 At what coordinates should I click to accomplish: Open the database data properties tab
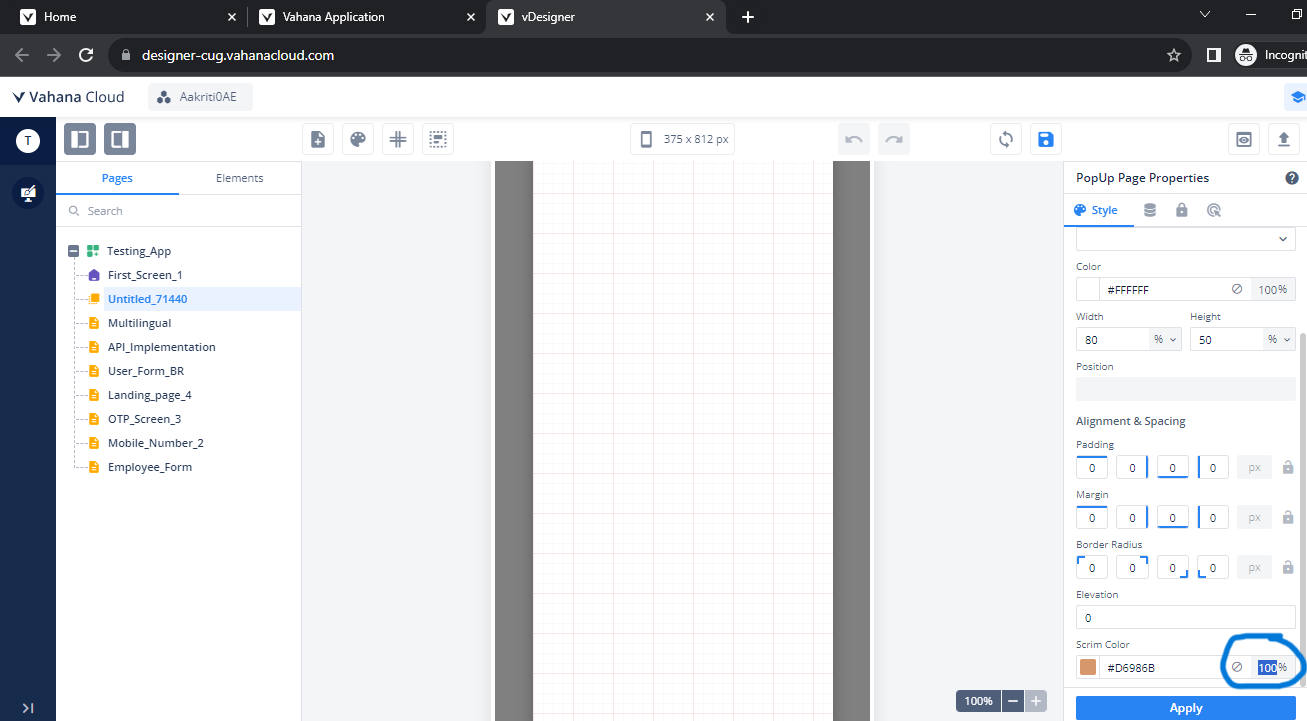click(1150, 210)
